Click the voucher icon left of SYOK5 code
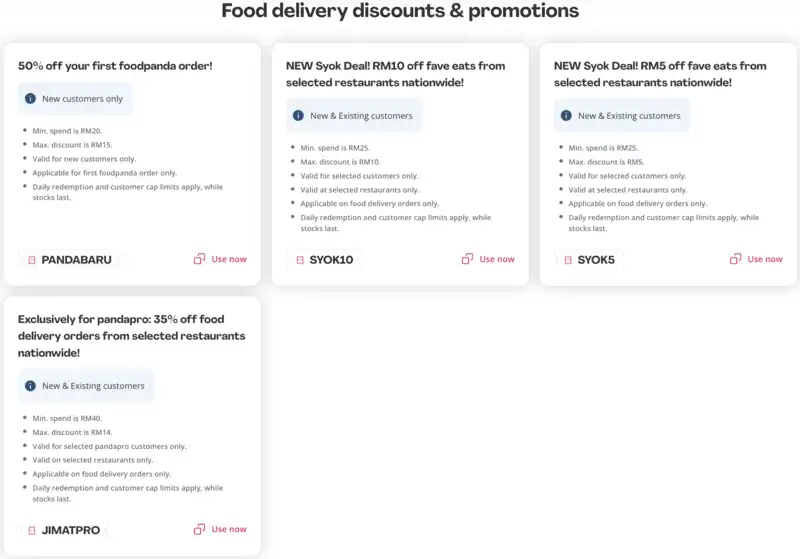 pos(568,260)
